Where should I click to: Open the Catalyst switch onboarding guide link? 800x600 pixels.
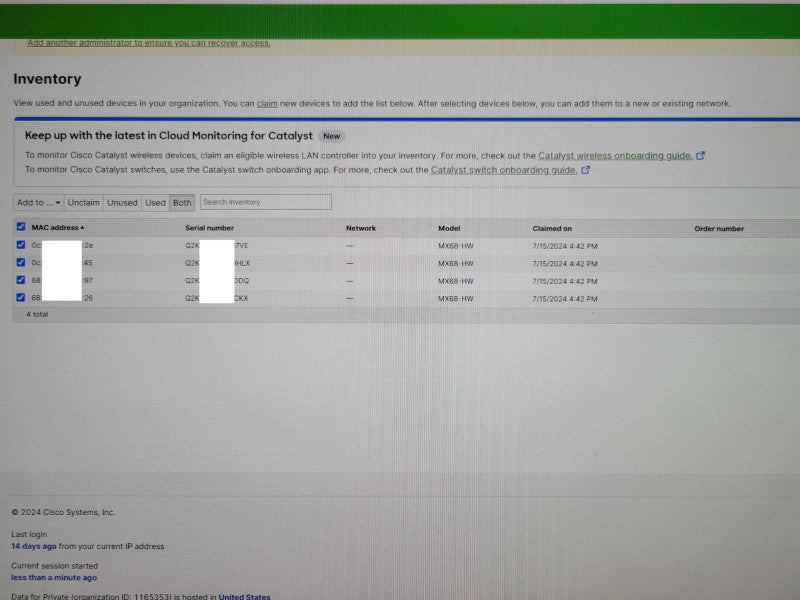tap(504, 170)
